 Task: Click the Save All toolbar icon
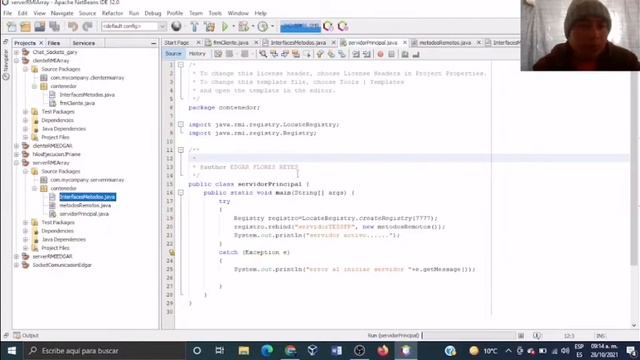[54, 27]
